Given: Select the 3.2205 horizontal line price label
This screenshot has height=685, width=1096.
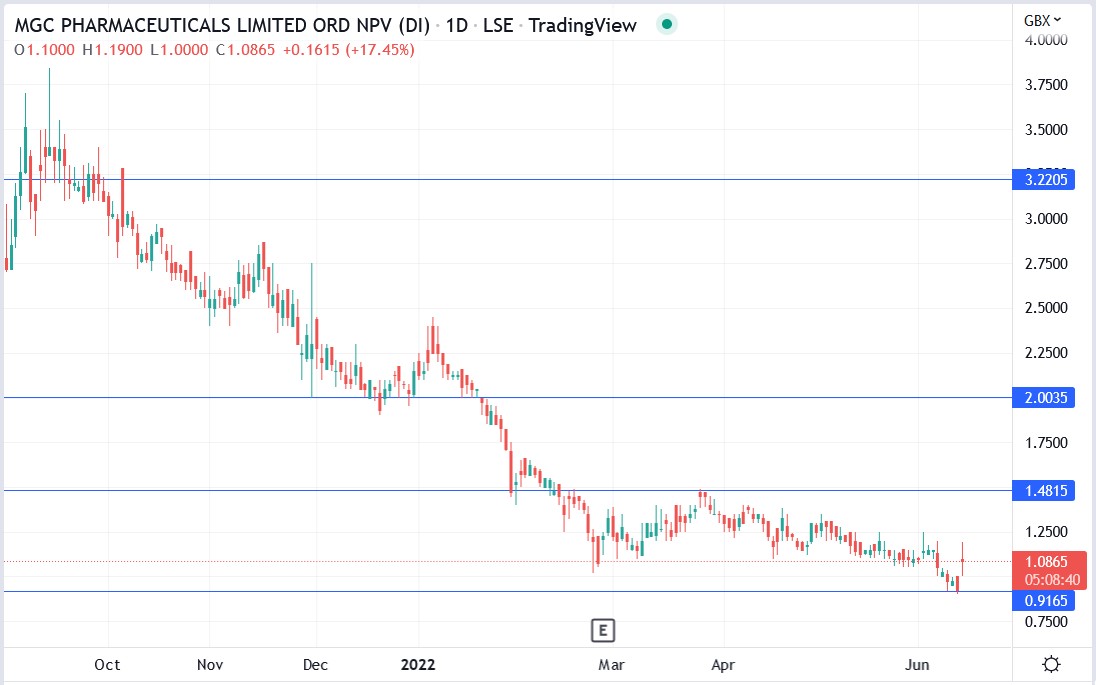Looking at the screenshot, I should click(x=1046, y=180).
